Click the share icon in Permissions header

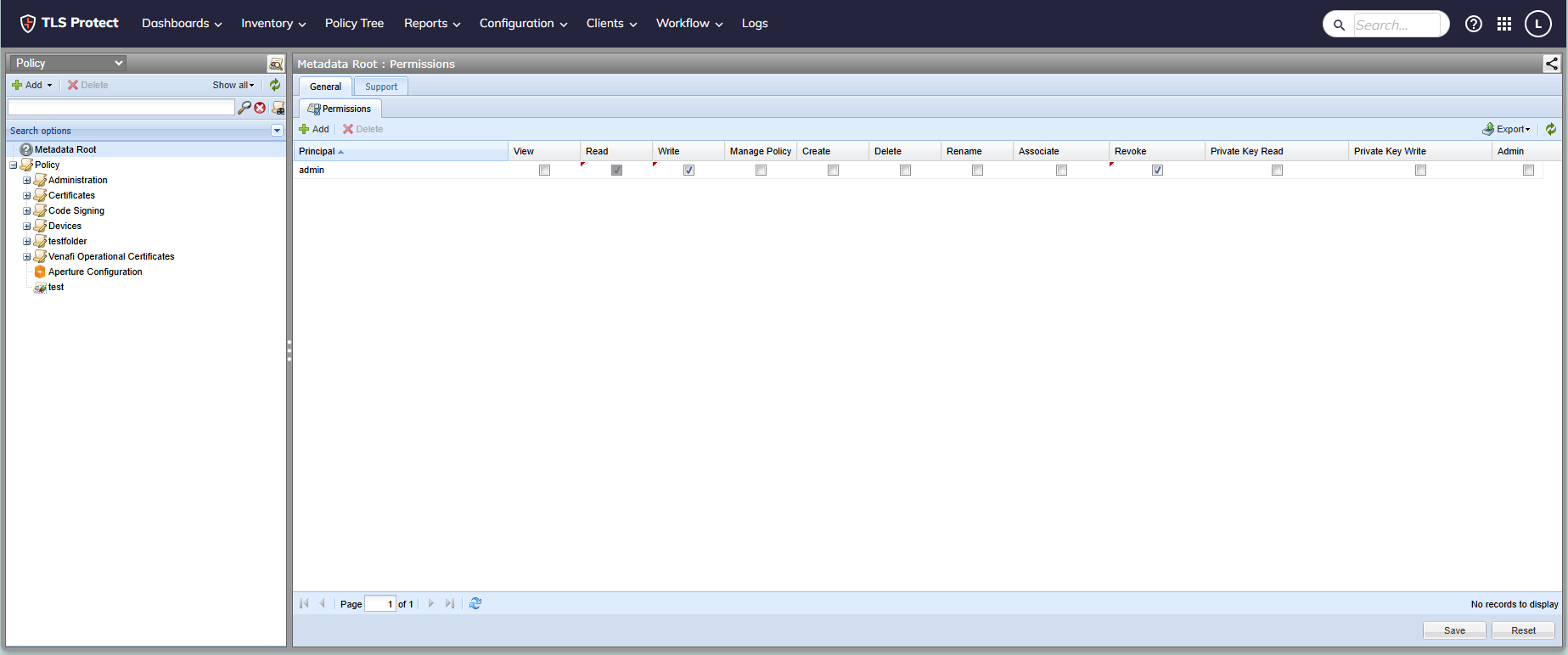(x=1552, y=64)
